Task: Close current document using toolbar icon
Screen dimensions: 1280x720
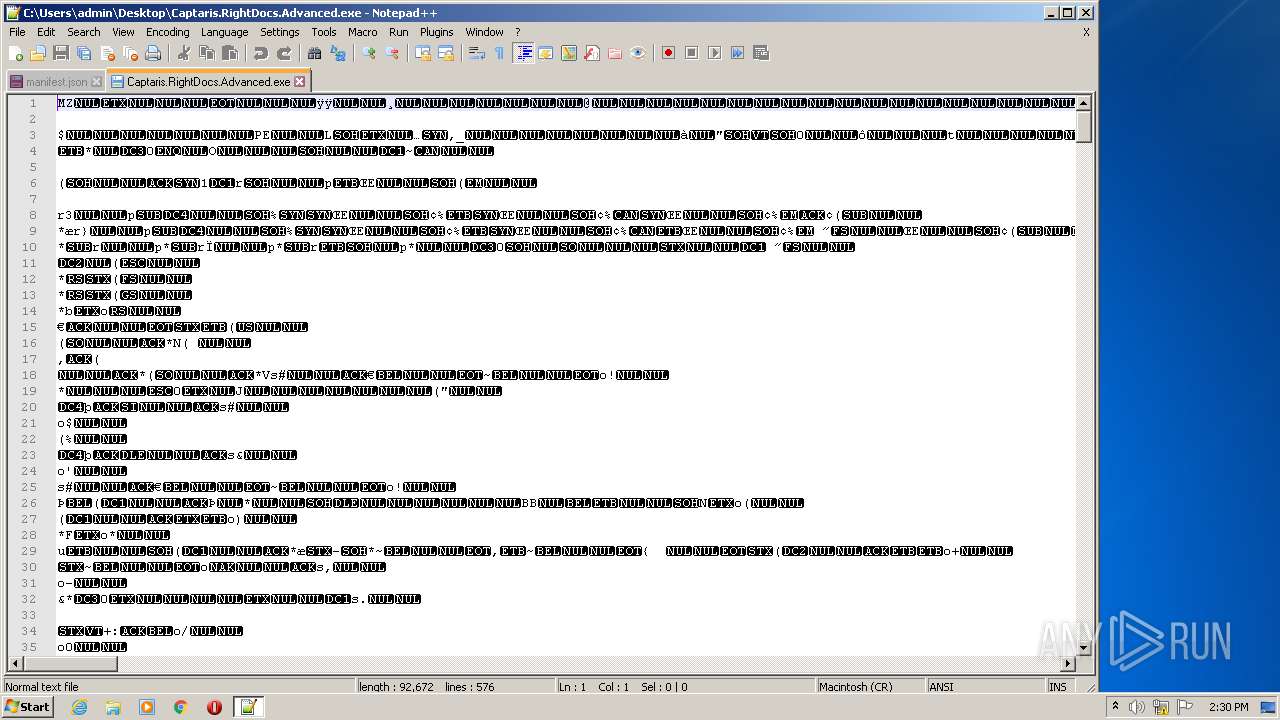Action: [x=107, y=53]
